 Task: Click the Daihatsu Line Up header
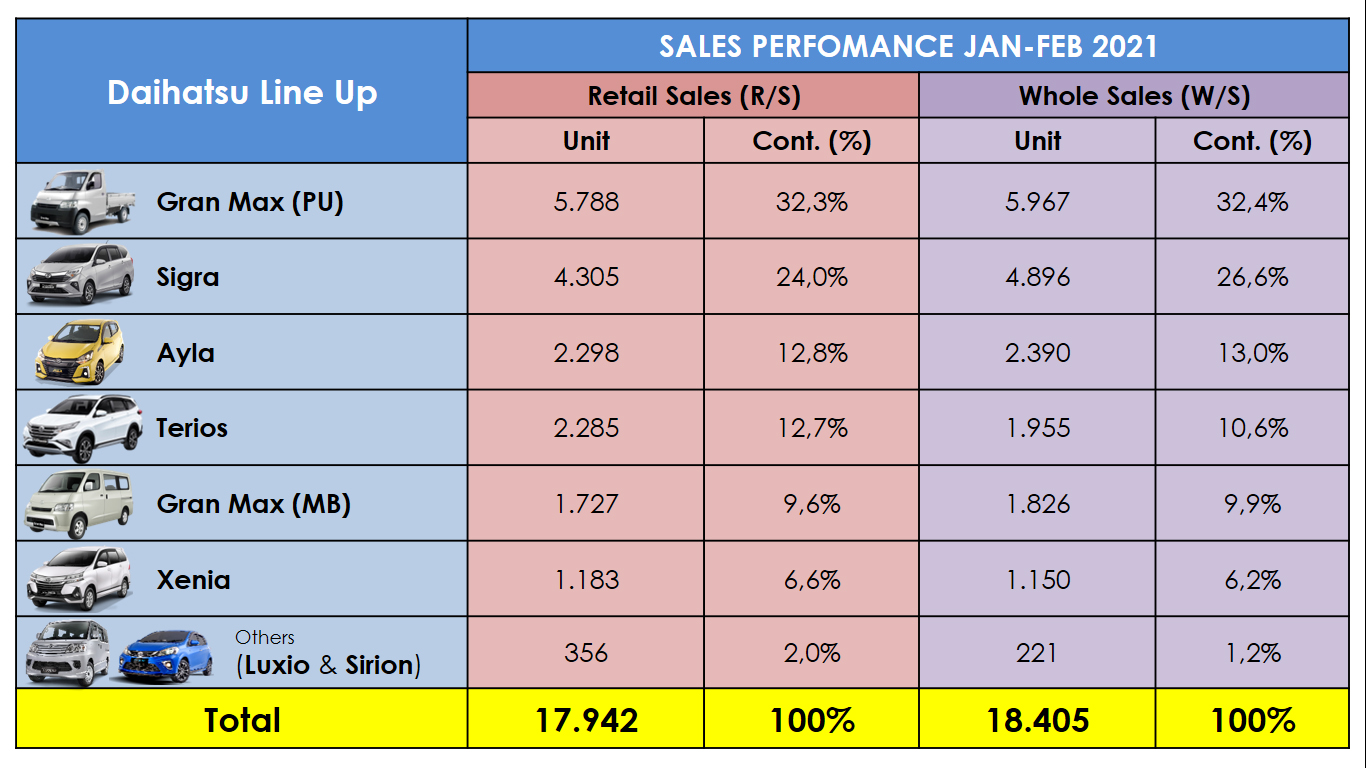[242, 93]
